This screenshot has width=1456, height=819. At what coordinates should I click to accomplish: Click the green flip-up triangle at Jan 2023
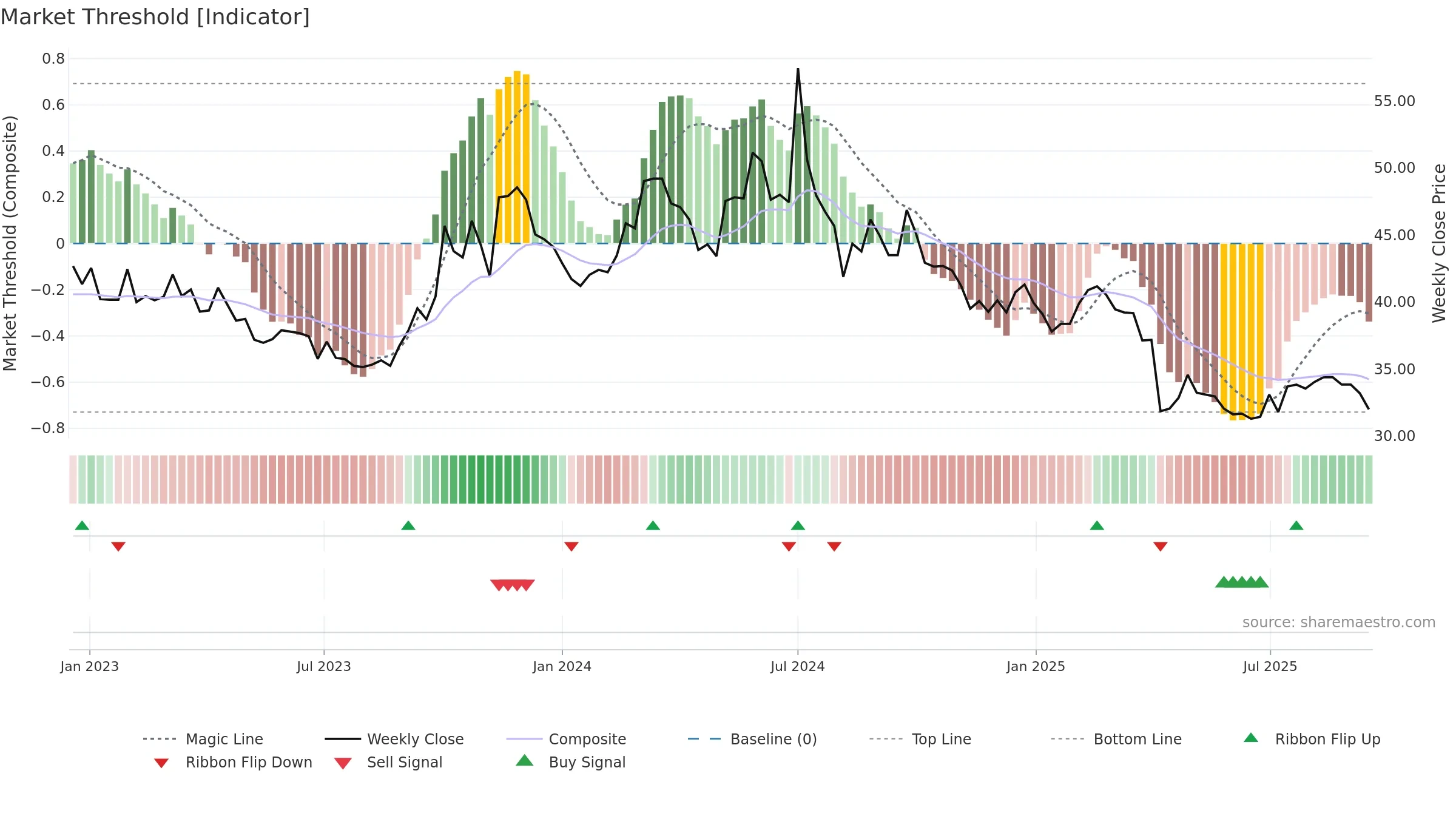pyautogui.click(x=82, y=525)
